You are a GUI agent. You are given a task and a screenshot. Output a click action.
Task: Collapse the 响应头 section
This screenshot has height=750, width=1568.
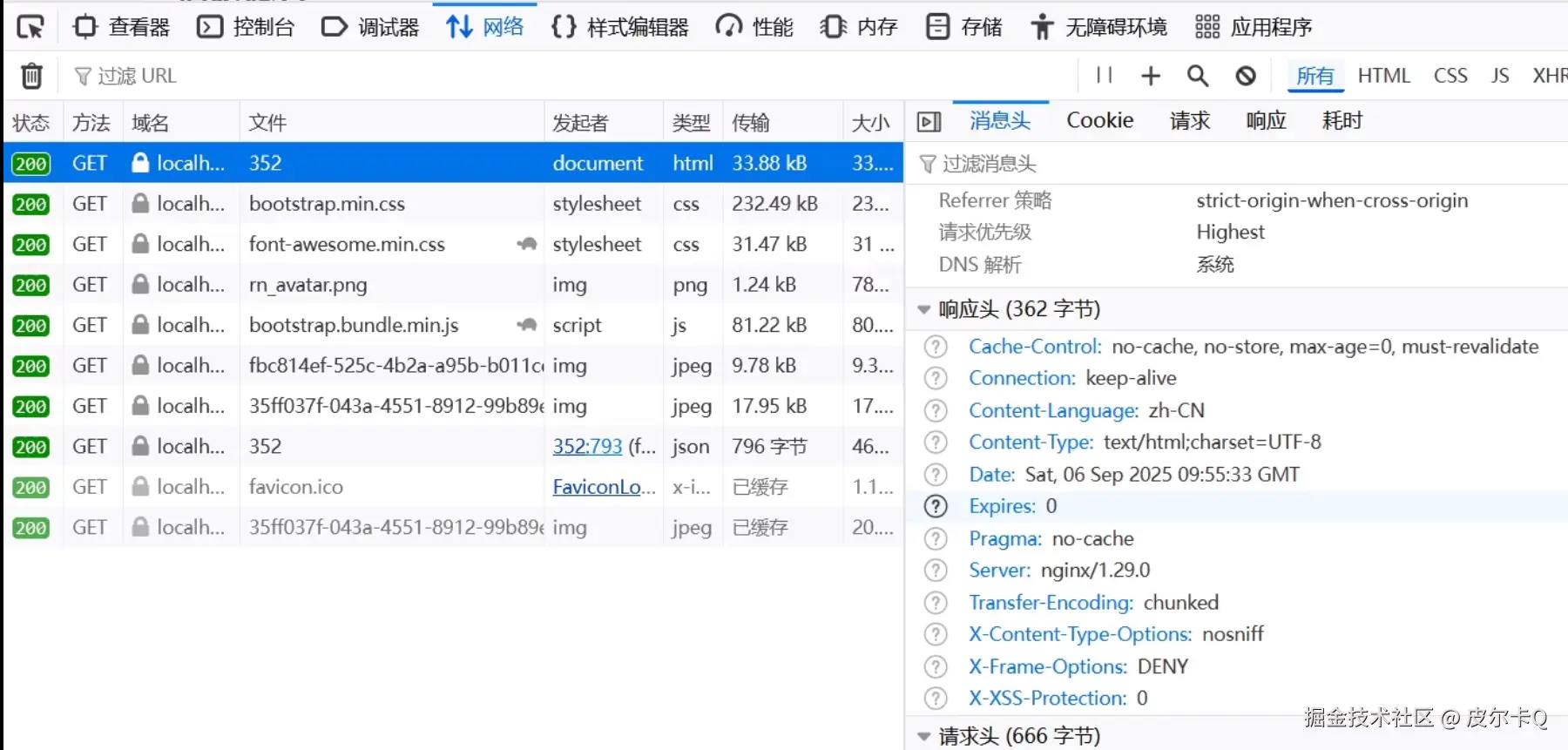(923, 309)
